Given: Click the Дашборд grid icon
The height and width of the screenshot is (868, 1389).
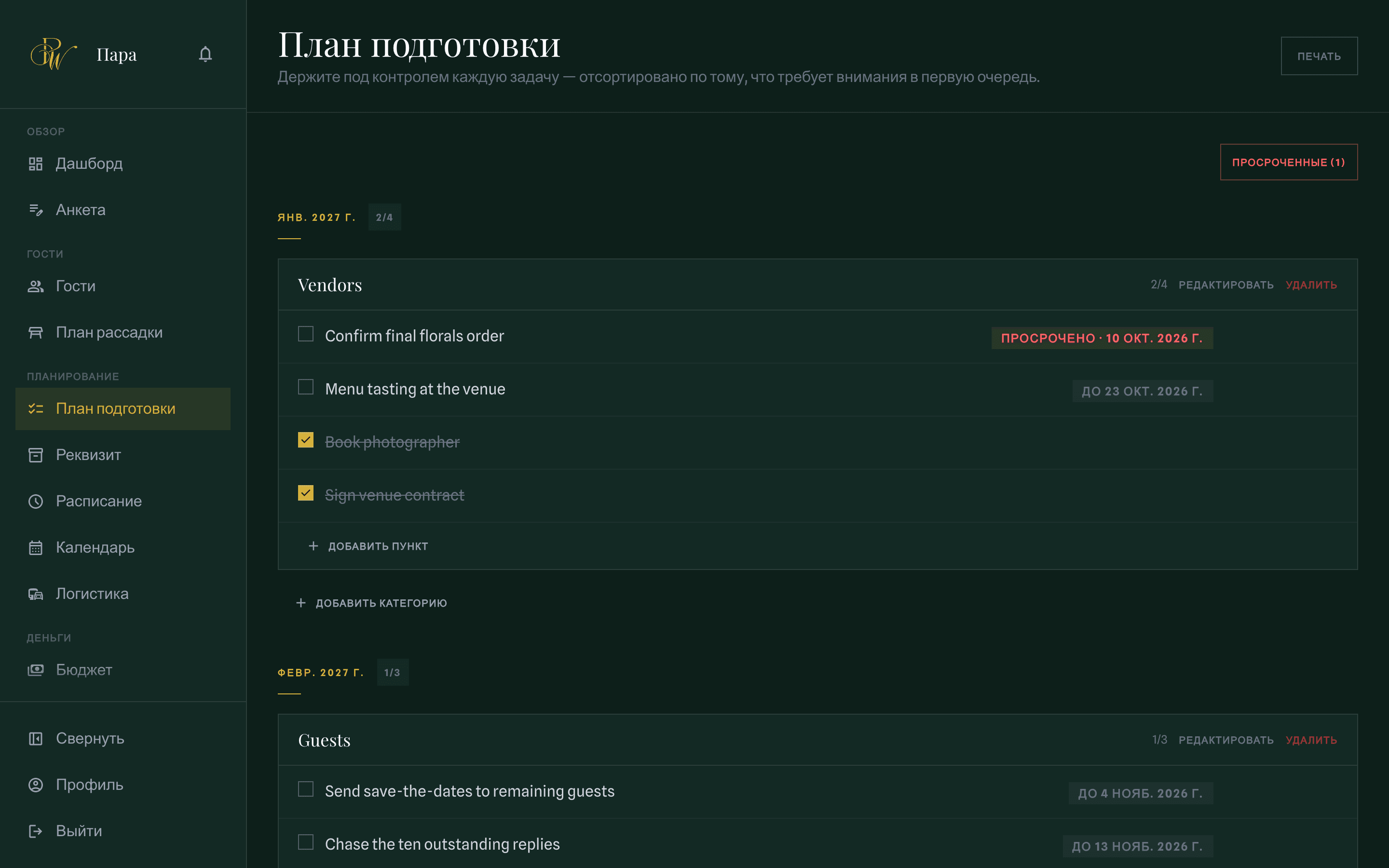Looking at the screenshot, I should pos(36,163).
